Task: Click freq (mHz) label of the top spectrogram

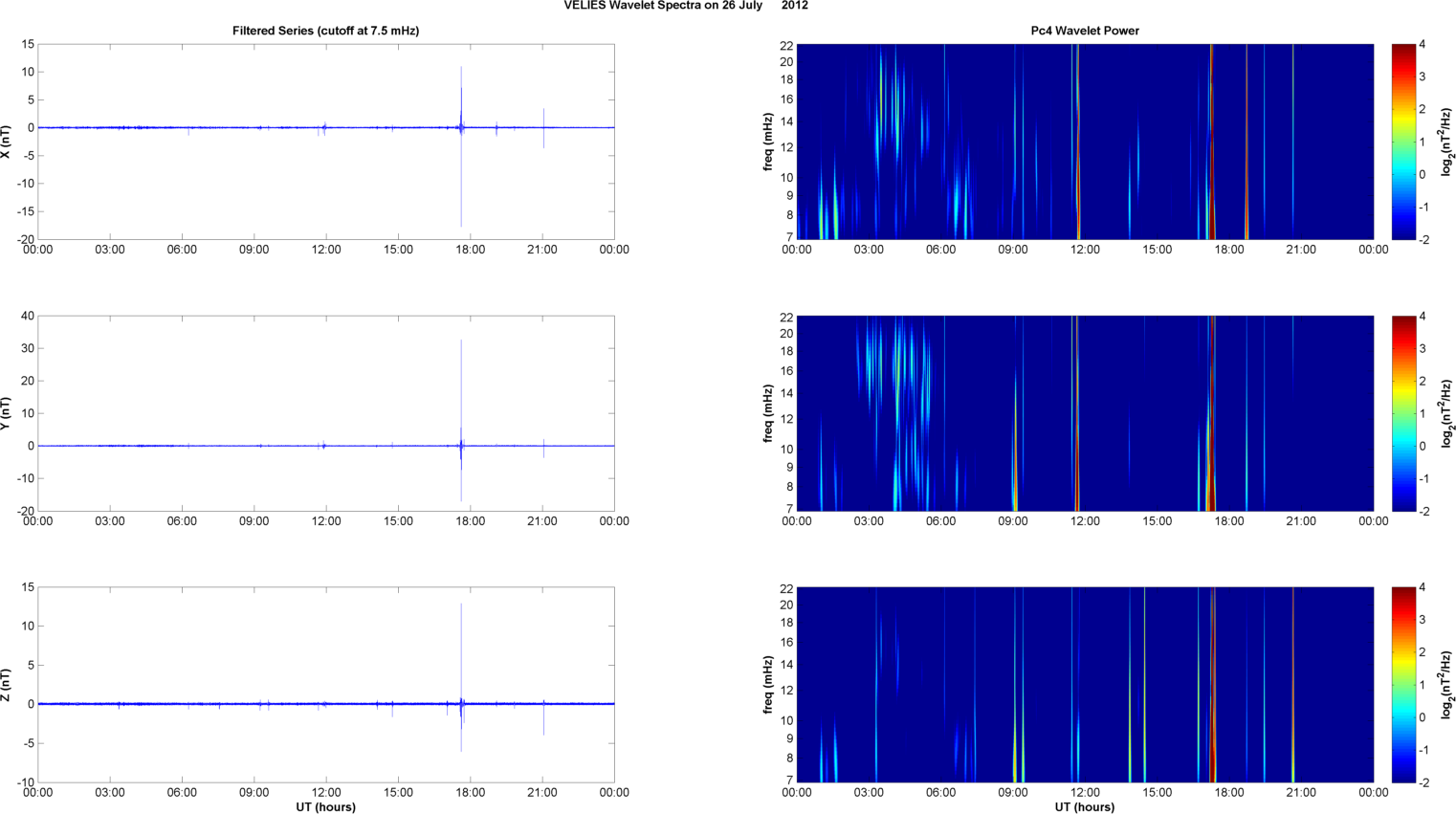Action: click(768, 142)
